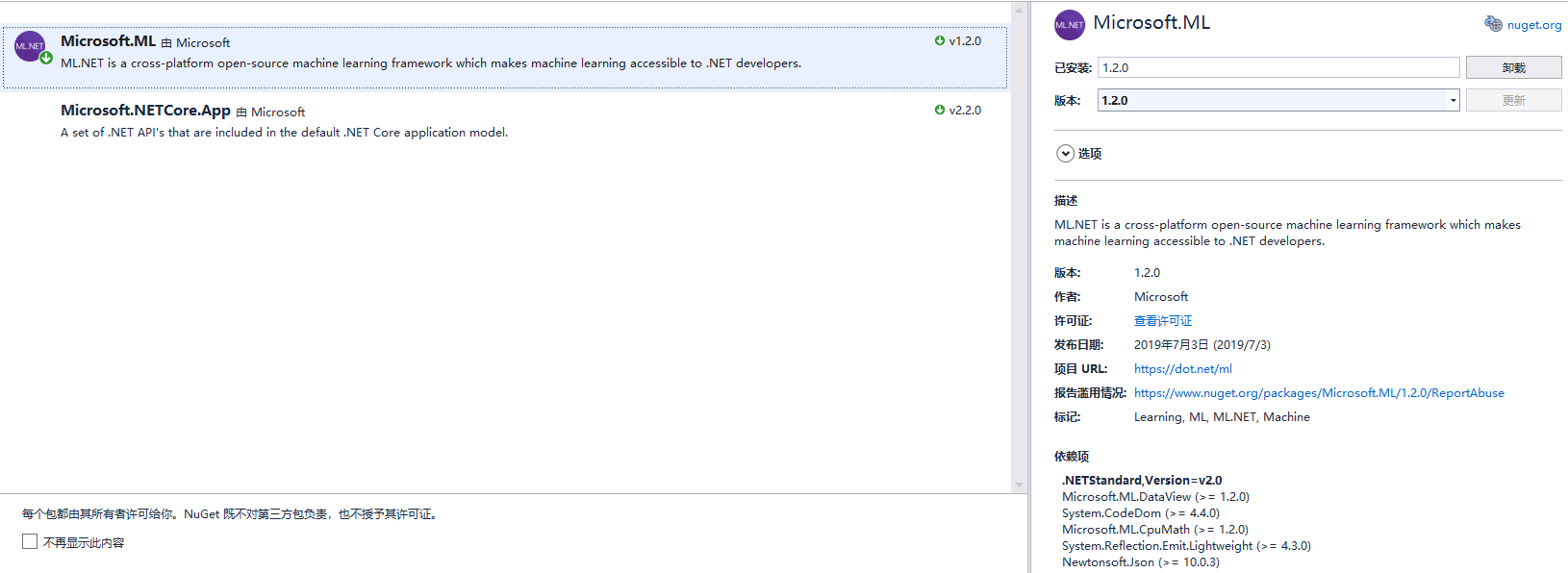The height and width of the screenshot is (573, 1568).
Task: Expand the 选项 options section
Action: pos(1066,154)
